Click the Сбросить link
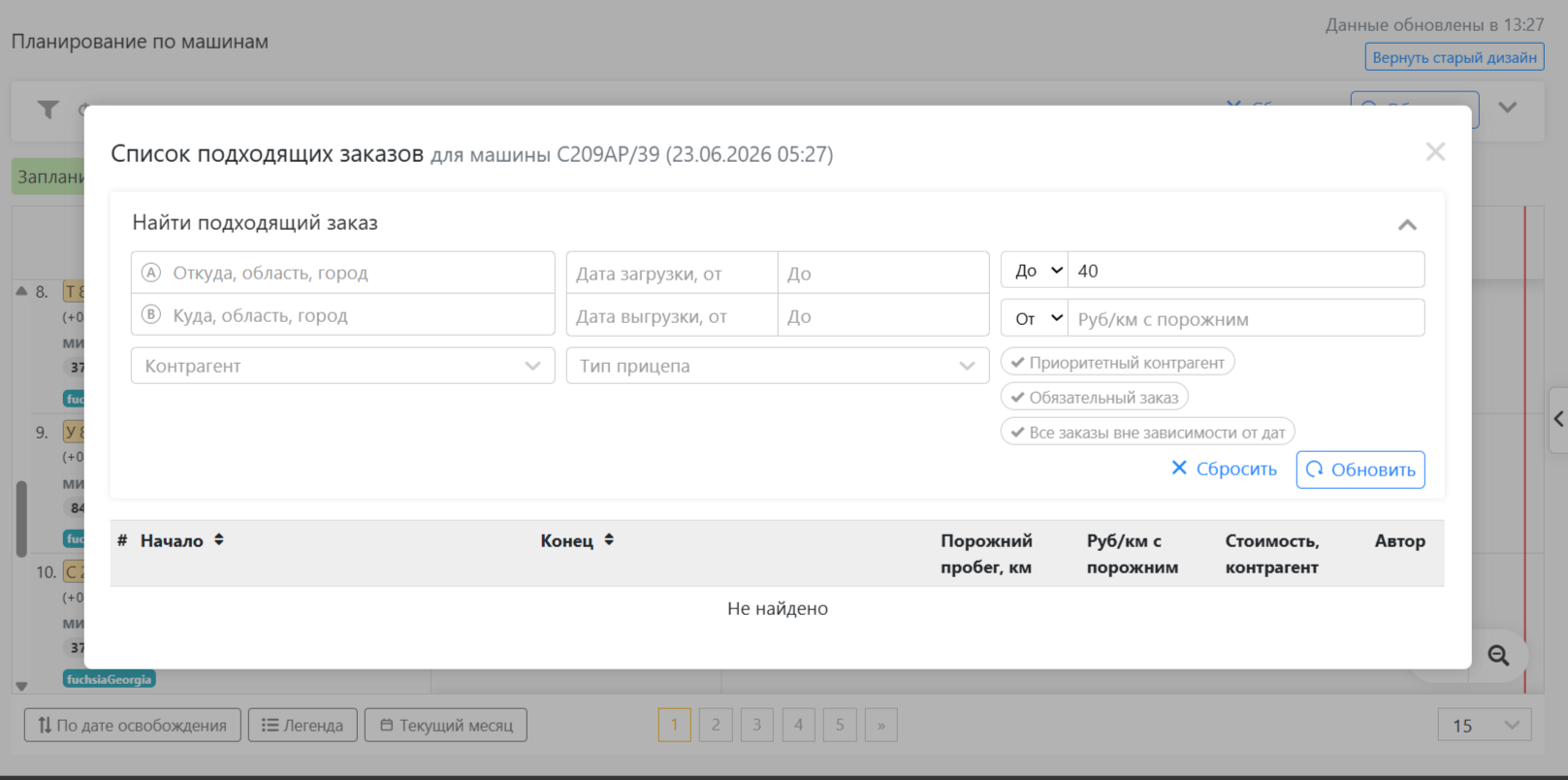The image size is (1568, 780). click(1224, 469)
